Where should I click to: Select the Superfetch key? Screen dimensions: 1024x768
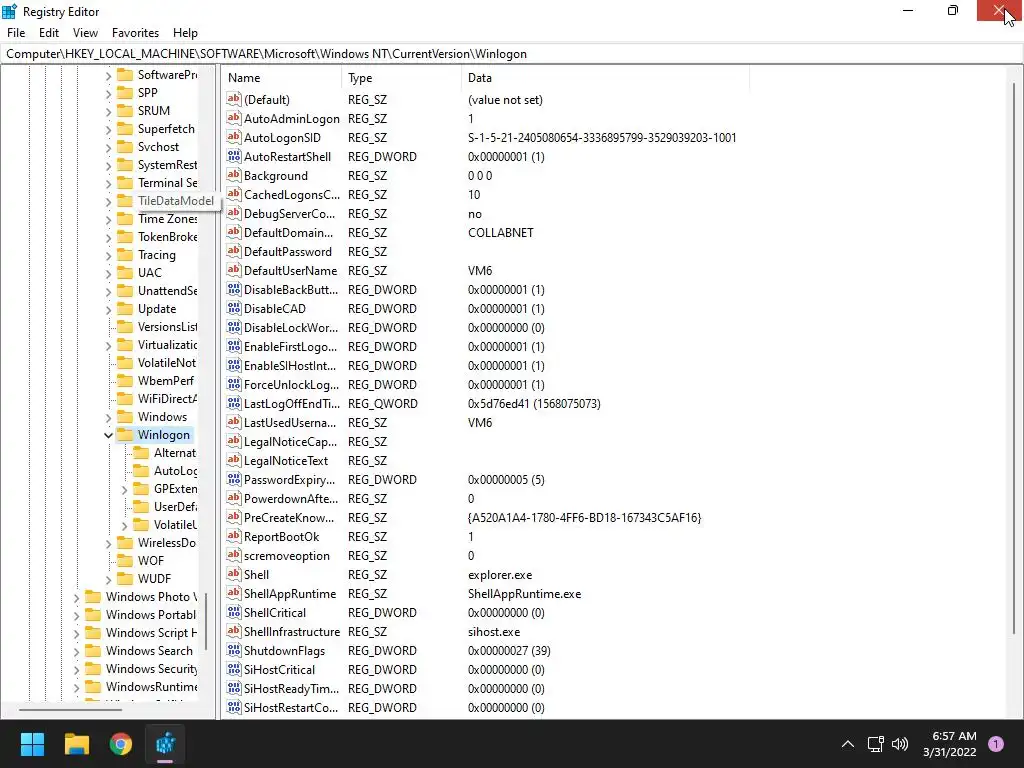[166, 129]
